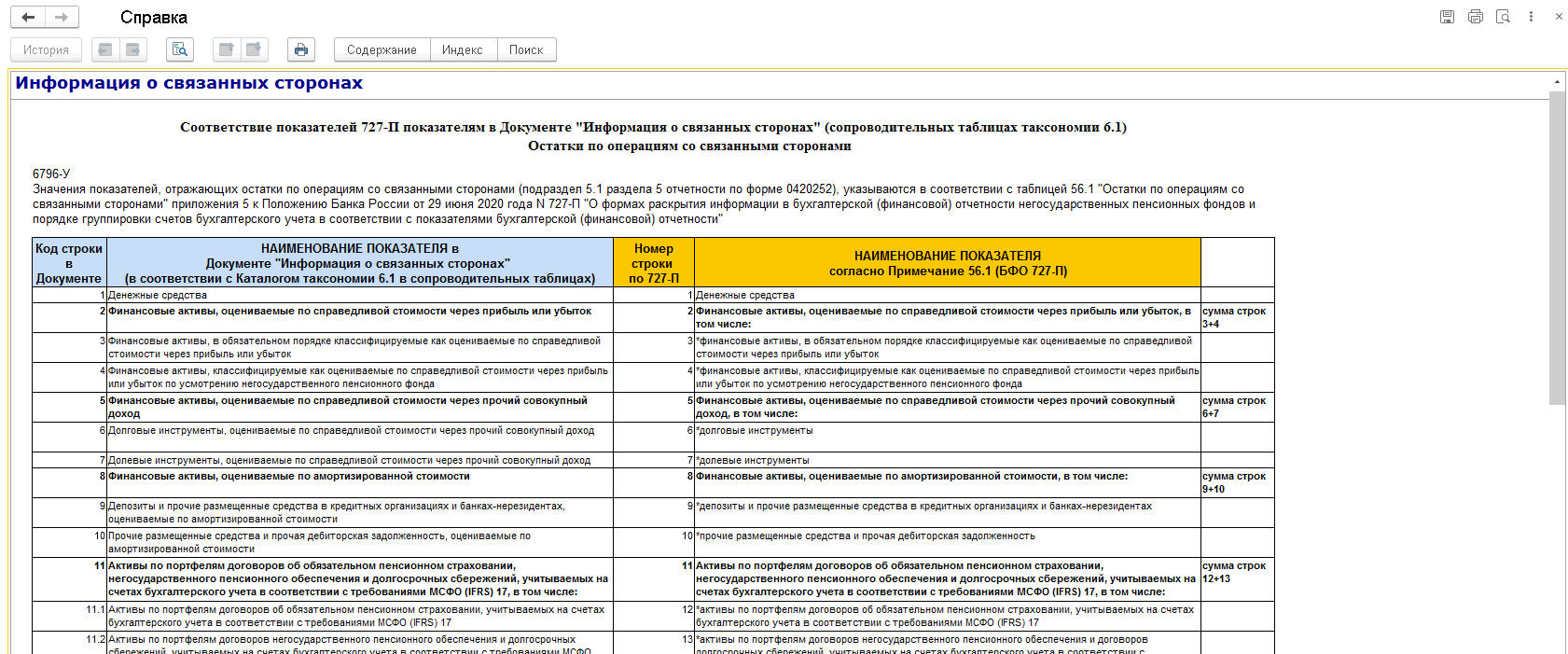Go to previous help topic page

coord(105,49)
